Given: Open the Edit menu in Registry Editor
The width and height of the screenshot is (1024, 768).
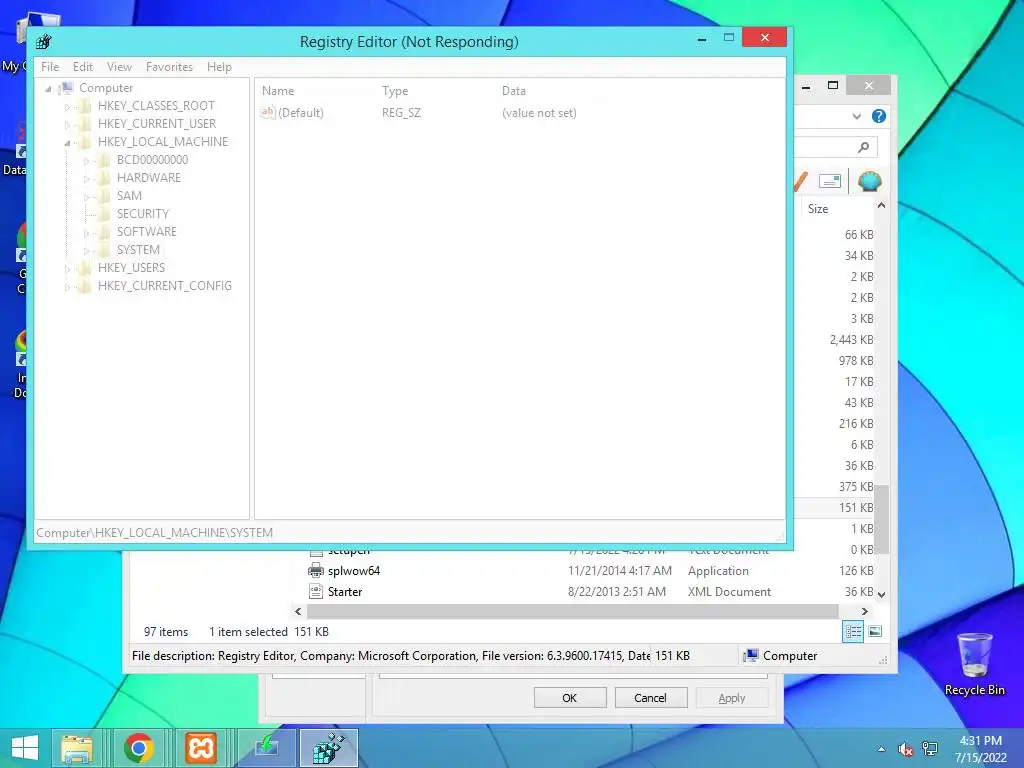Looking at the screenshot, I should point(83,67).
